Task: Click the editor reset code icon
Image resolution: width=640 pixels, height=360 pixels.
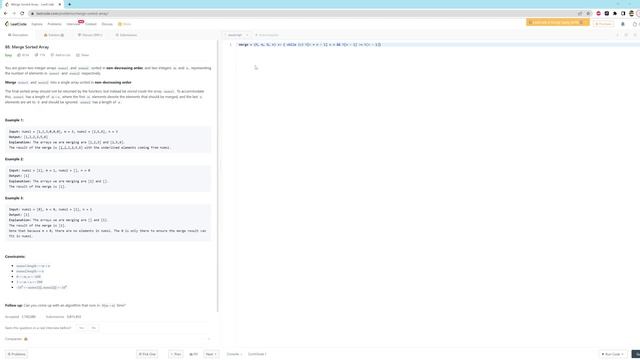Action: point(617,35)
